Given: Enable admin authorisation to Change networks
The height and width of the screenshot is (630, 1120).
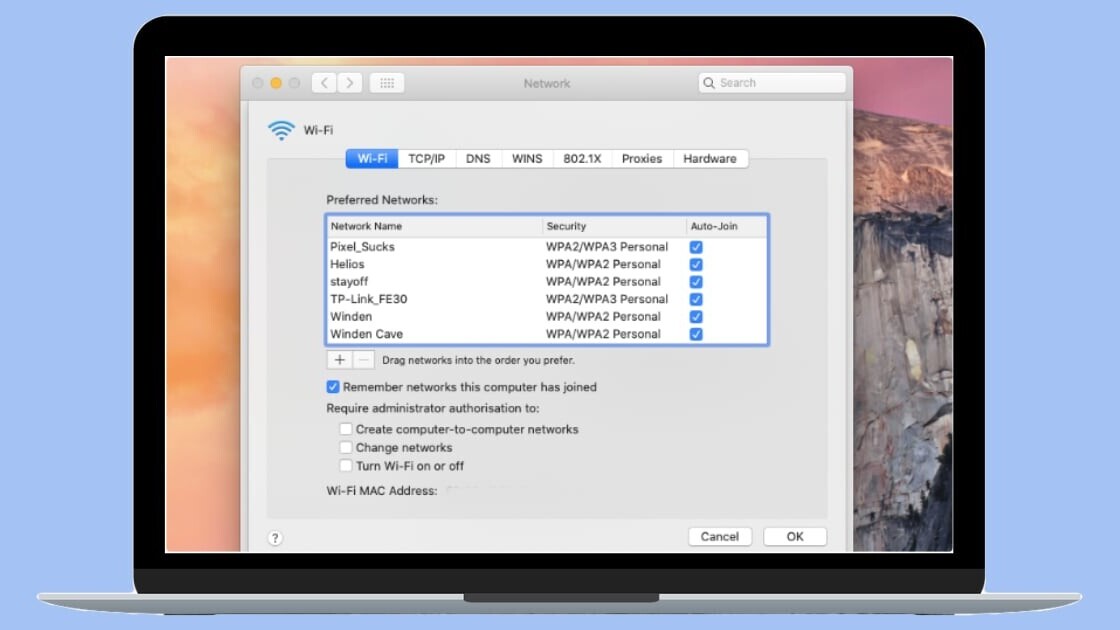Looking at the screenshot, I should click(346, 447).
